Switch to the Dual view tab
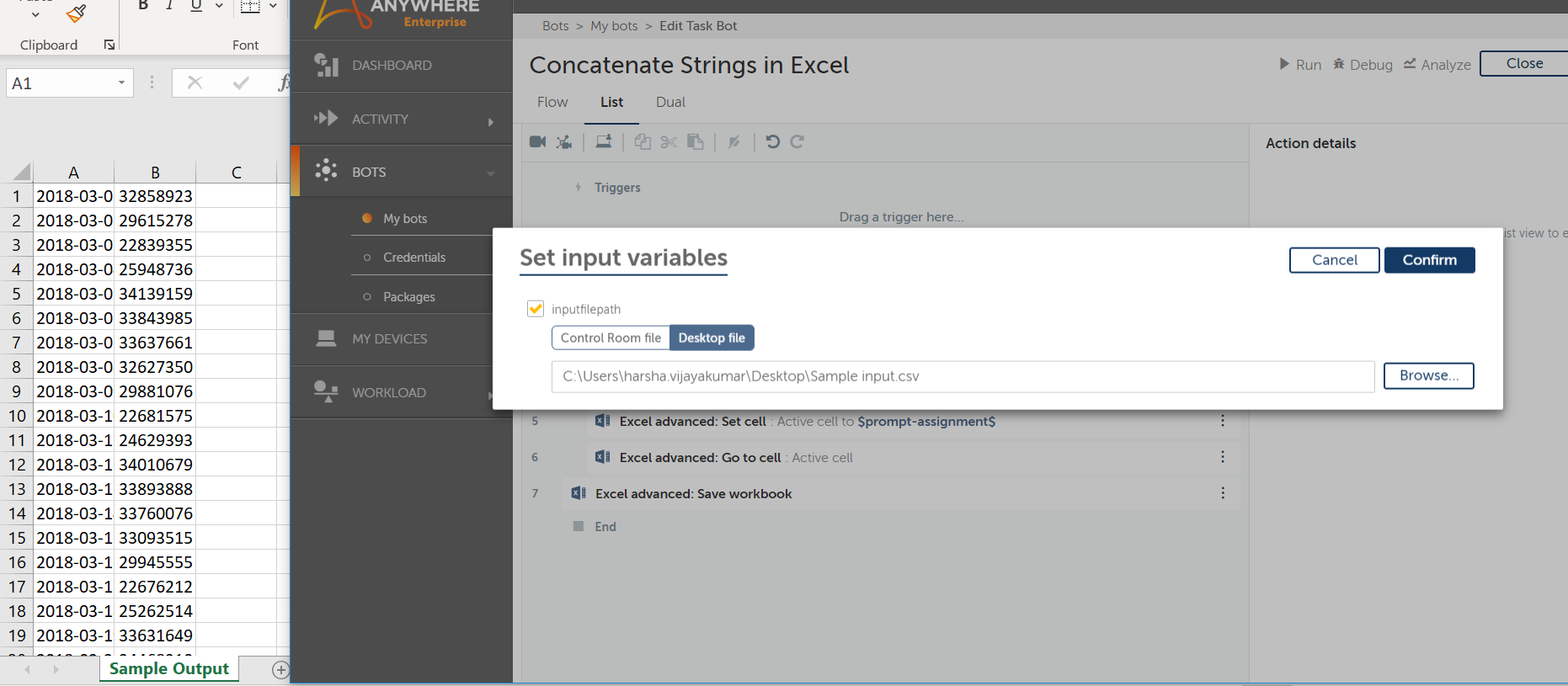The height and width of the screenshot is (686, 1568). (670, 102)
